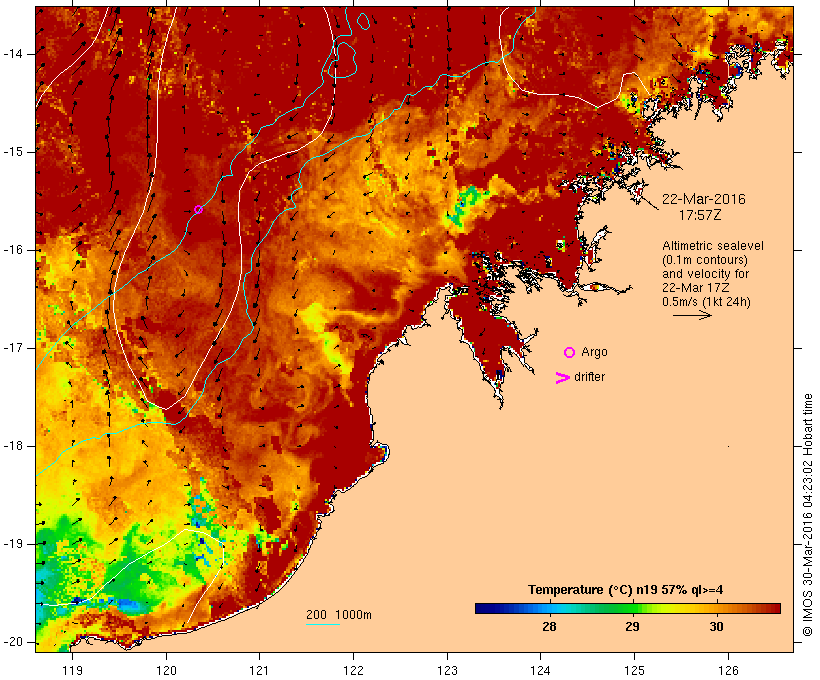Click the 28 label under the color bar
This screenshot has width=820, height=680.
click(x=549, y=627)
